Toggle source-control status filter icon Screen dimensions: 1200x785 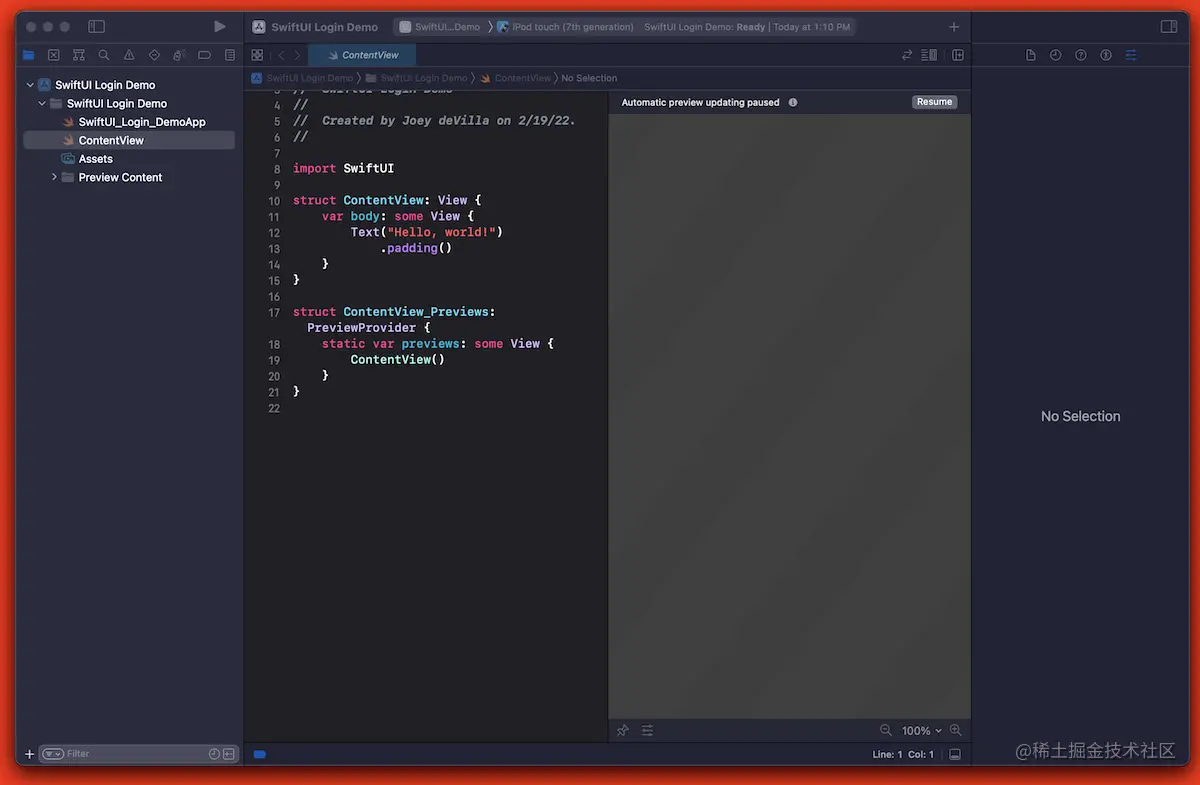(229, 754)
